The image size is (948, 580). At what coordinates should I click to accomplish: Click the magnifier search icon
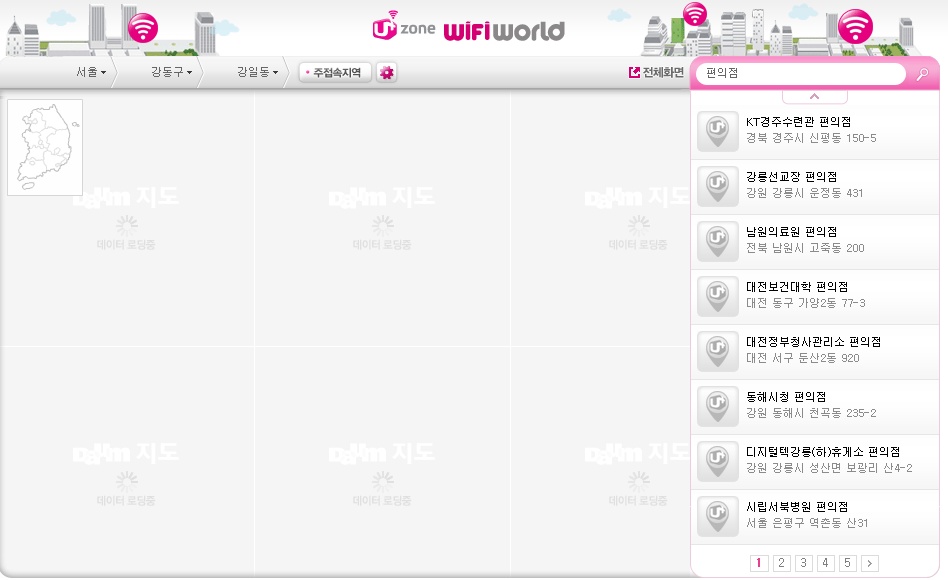[922, 74]
